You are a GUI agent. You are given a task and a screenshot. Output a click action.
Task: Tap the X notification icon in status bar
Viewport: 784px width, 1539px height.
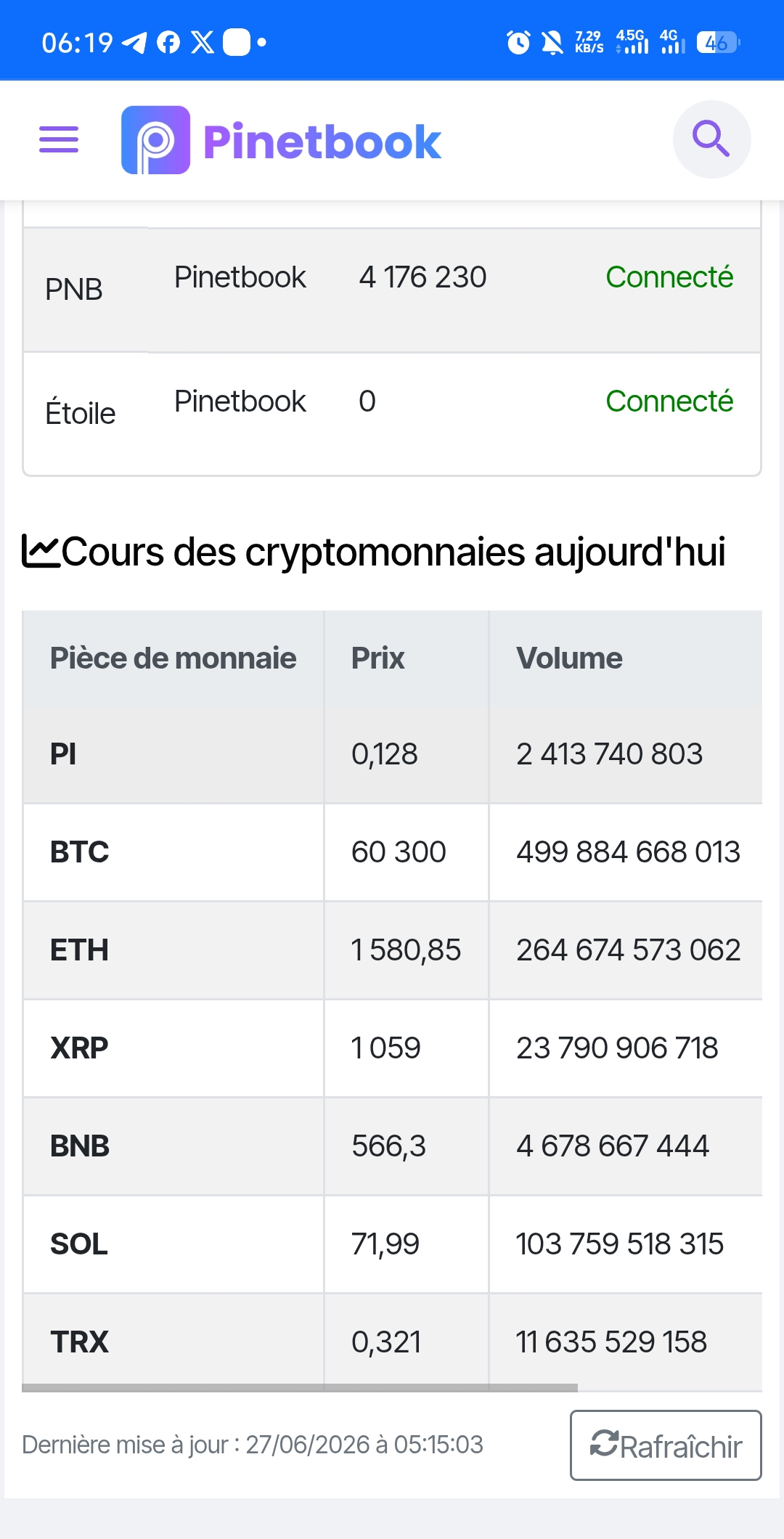point(203,43)
